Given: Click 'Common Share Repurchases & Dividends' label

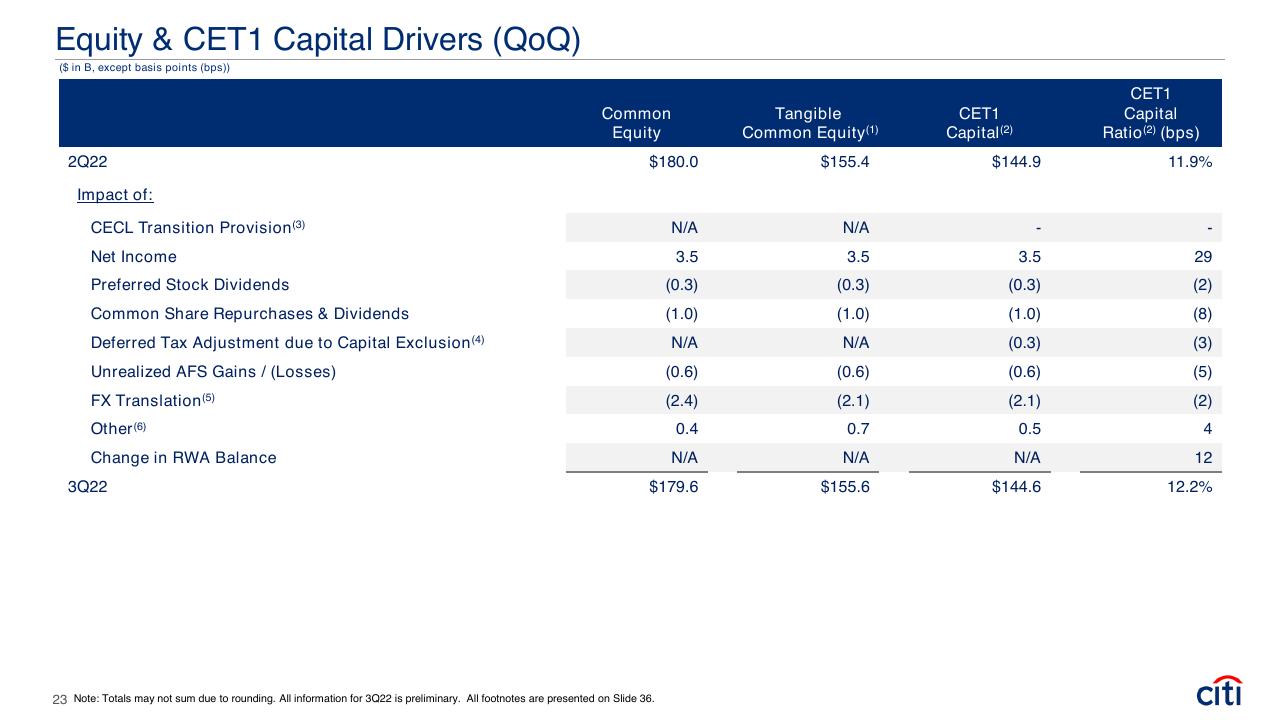Looking at the screenshot, I should click(x=250, y=314).
